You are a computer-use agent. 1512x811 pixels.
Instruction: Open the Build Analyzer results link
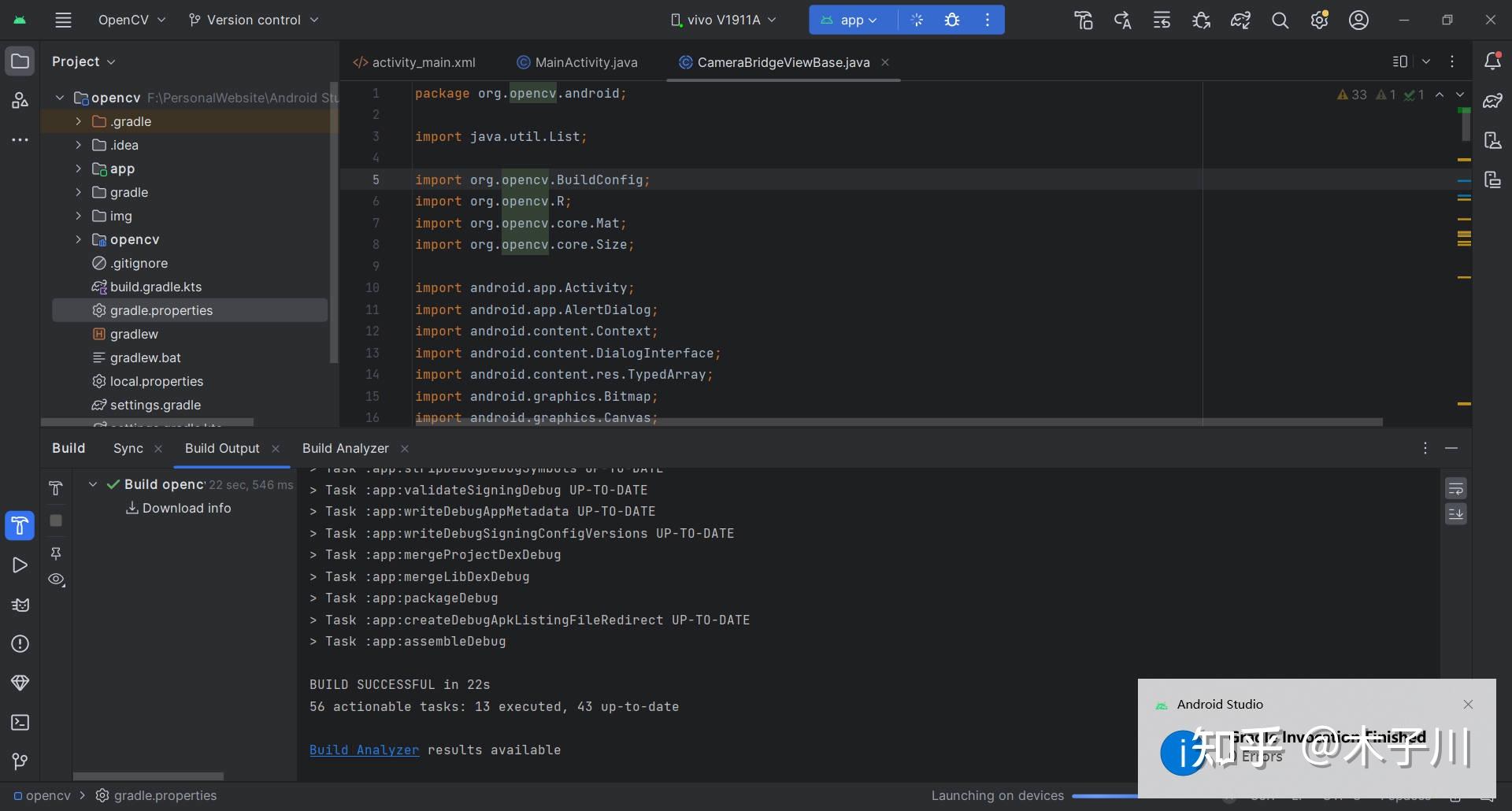363,750
